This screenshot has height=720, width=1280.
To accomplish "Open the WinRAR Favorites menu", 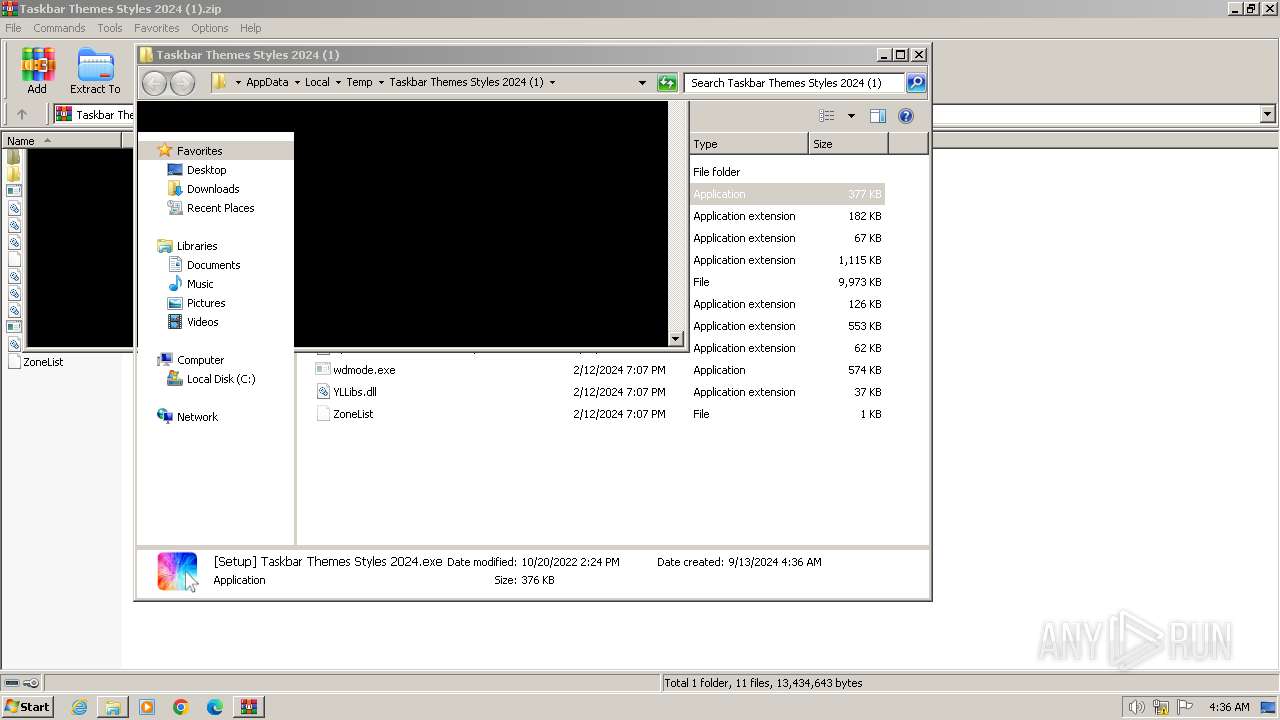I will (157, 28).
